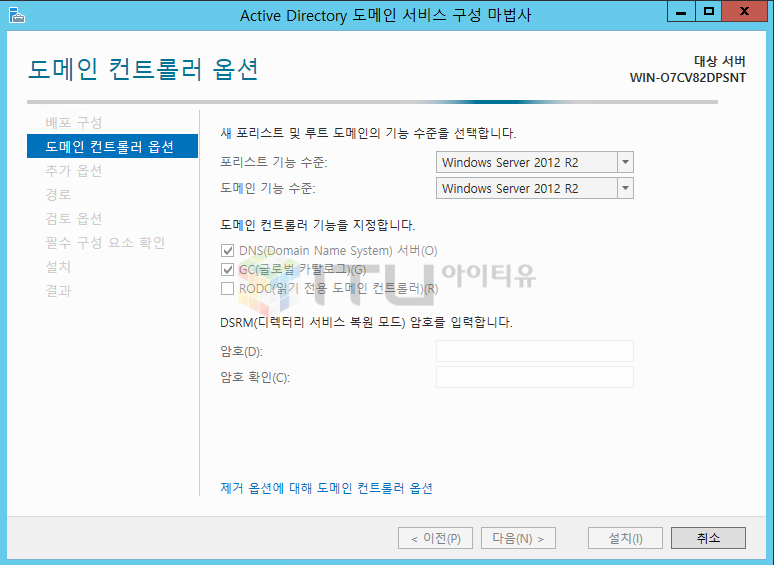Click the wizard icon in title bar

coord(16,15)
